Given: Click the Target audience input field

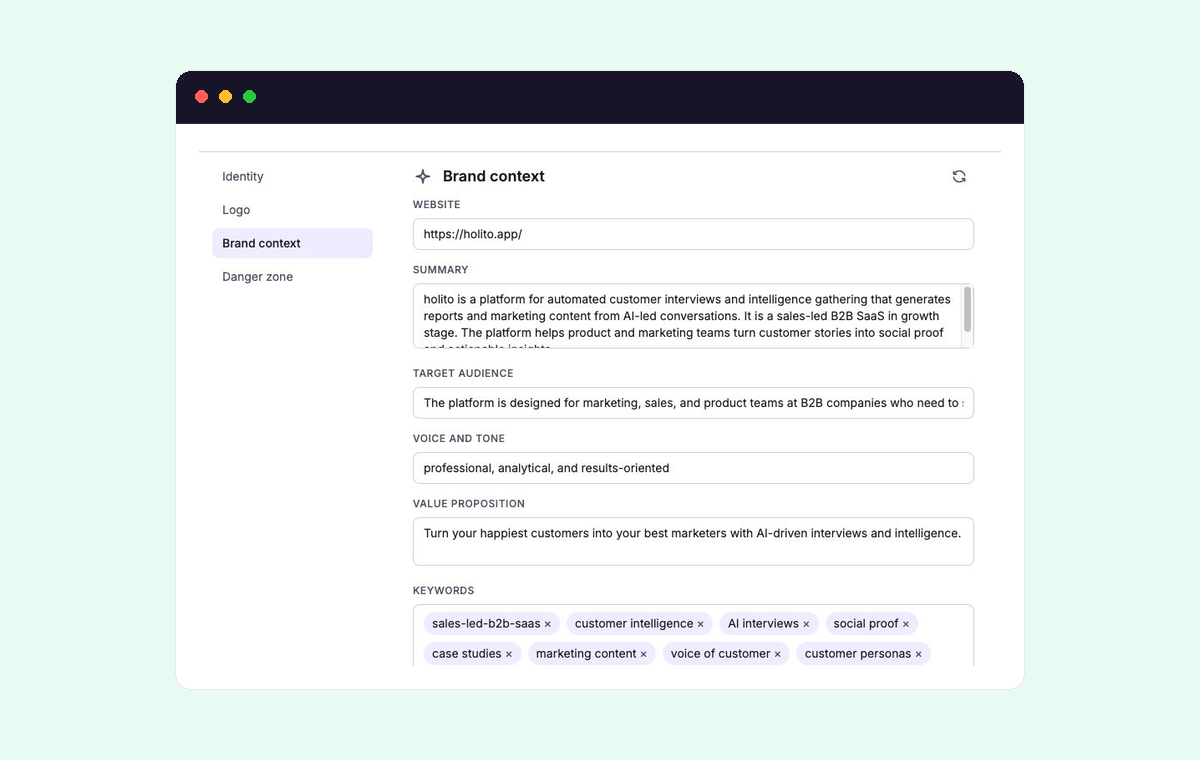Looking at the screenshot, I should [x=693, y=403].
